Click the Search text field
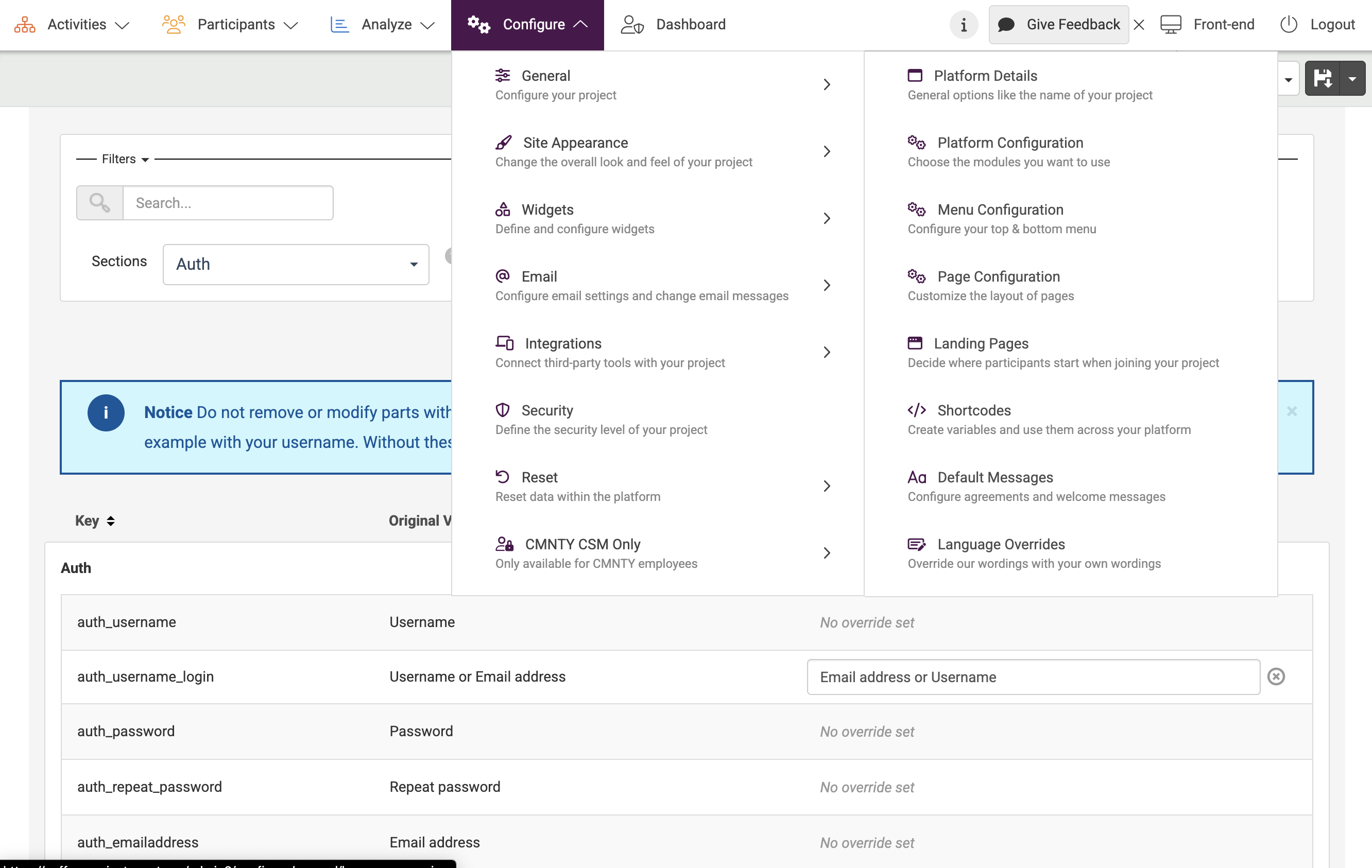This screenshot has height=868, width=1372. [x=228, y=203]
